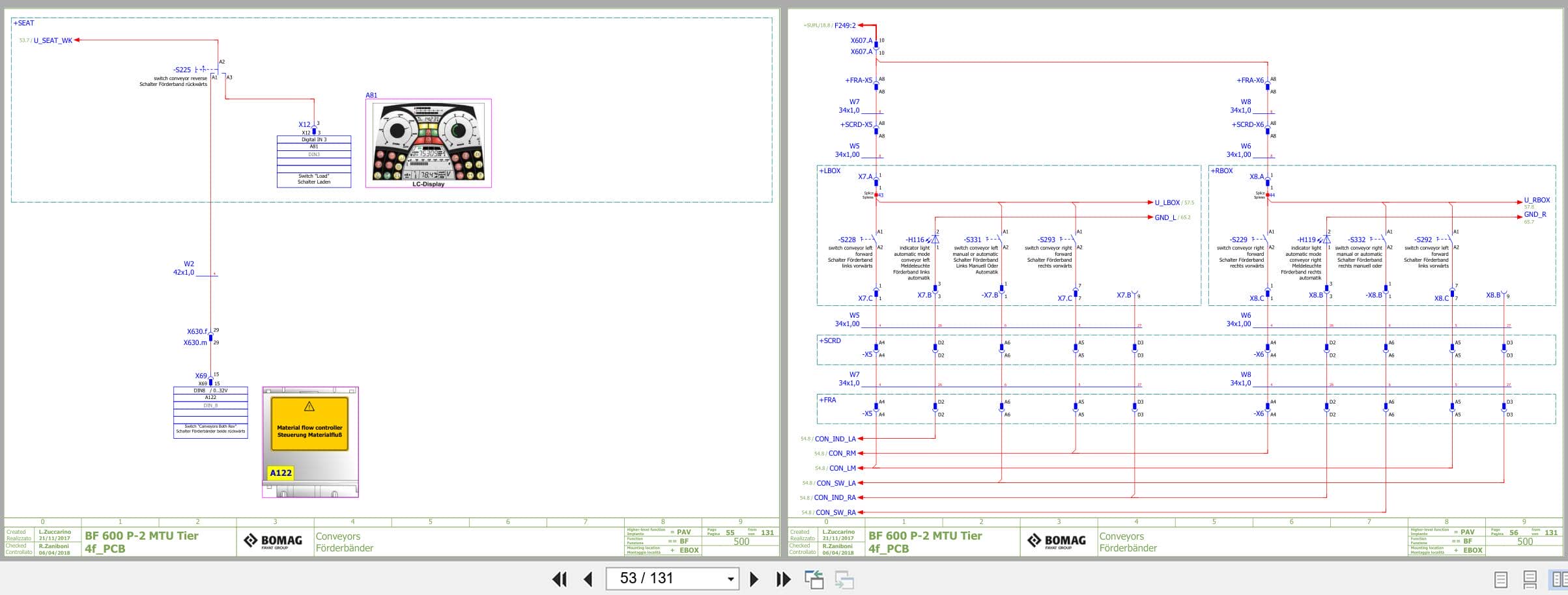1568x595 pixels.
Task: Click the LC-Display instrument cluster image
Action: [429, 143]
